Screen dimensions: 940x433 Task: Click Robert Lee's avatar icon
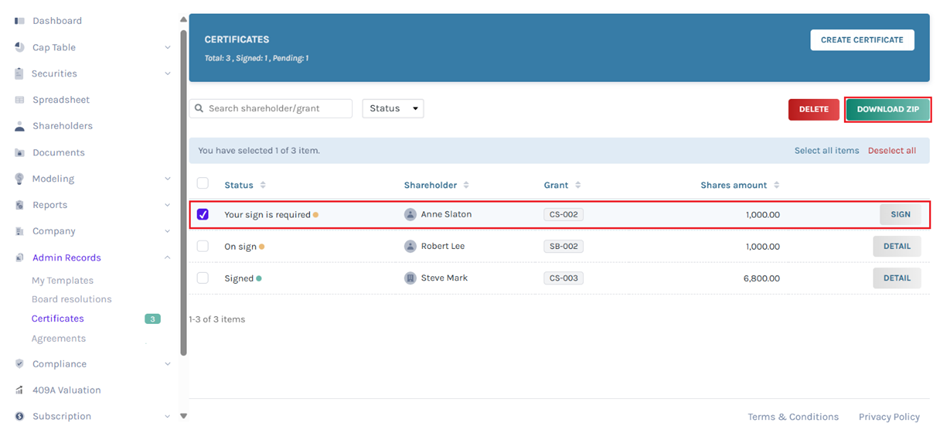point(410,246)
